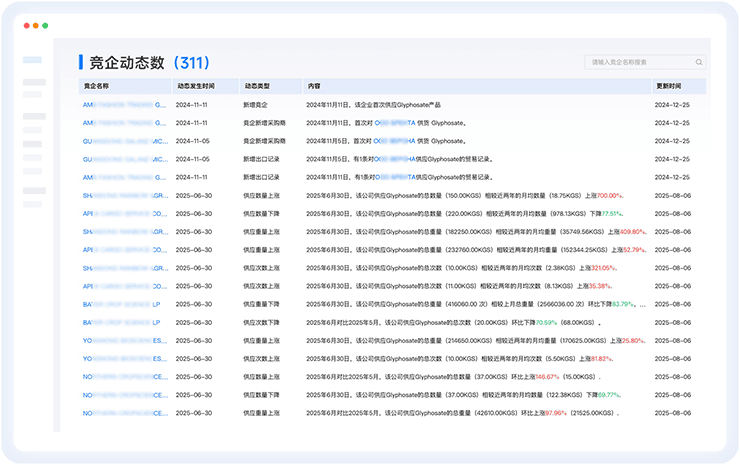Sort by the 动态发生时间 column header
The width and height of the screenshot is (740, 465).
[x=195, y=86]
